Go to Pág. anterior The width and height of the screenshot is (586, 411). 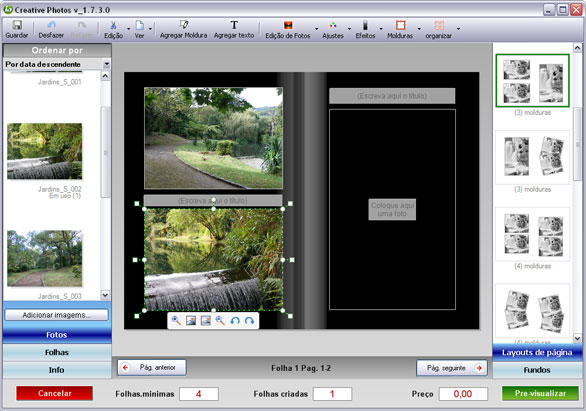click(x=152, y=368)
